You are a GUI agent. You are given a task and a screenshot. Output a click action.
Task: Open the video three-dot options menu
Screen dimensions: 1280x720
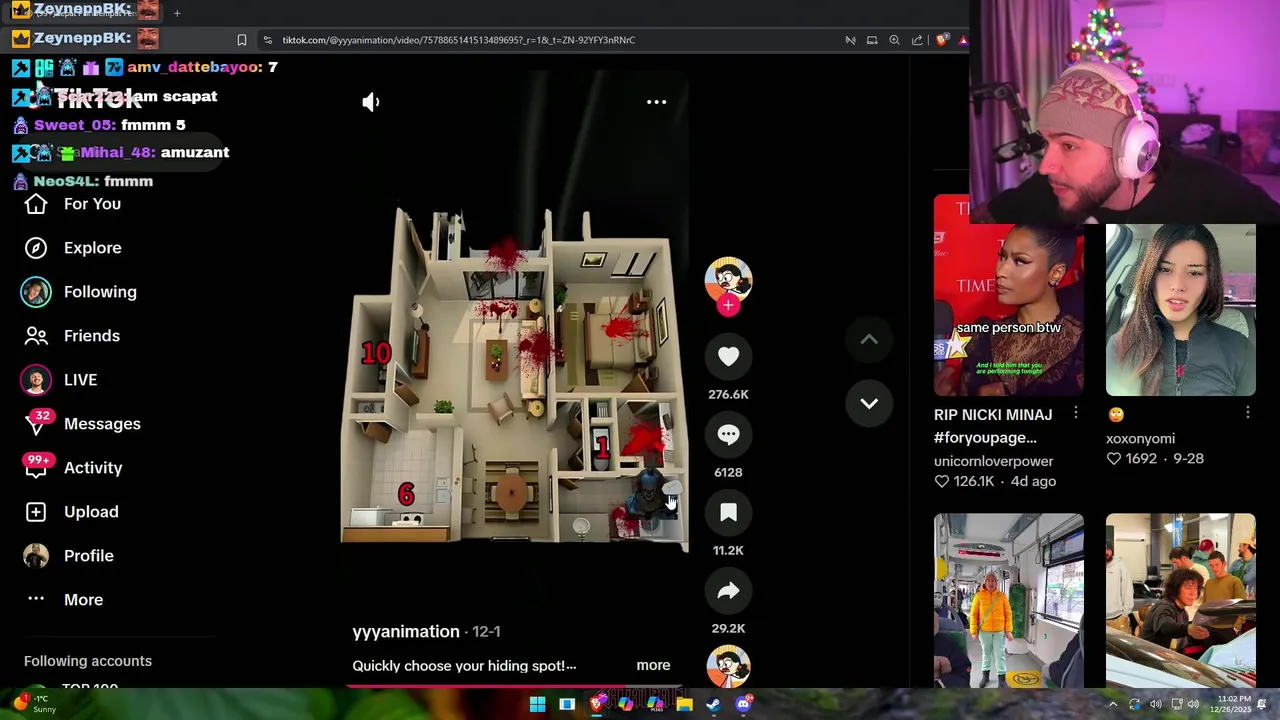tap(656, 102)
